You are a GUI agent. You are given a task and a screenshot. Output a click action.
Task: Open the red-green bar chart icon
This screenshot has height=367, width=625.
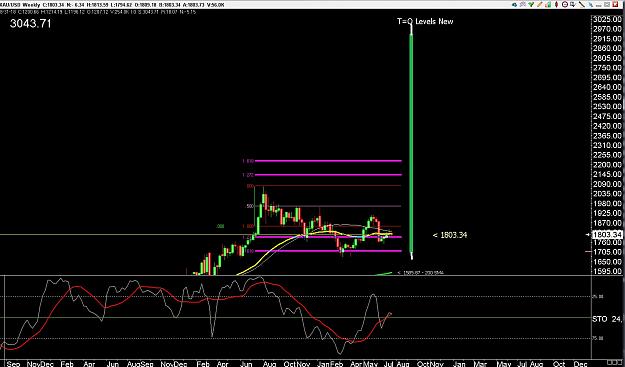[548, 4]
